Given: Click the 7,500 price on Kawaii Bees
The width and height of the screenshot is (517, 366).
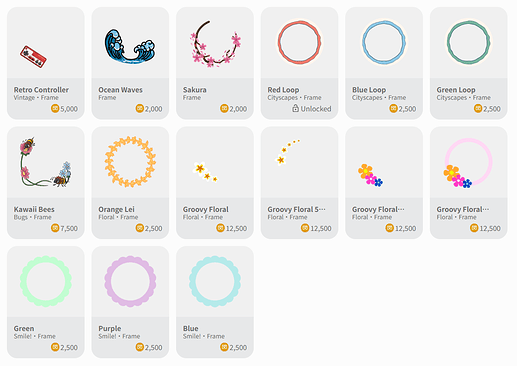Looking at the screenshot, I should (64, 228).
